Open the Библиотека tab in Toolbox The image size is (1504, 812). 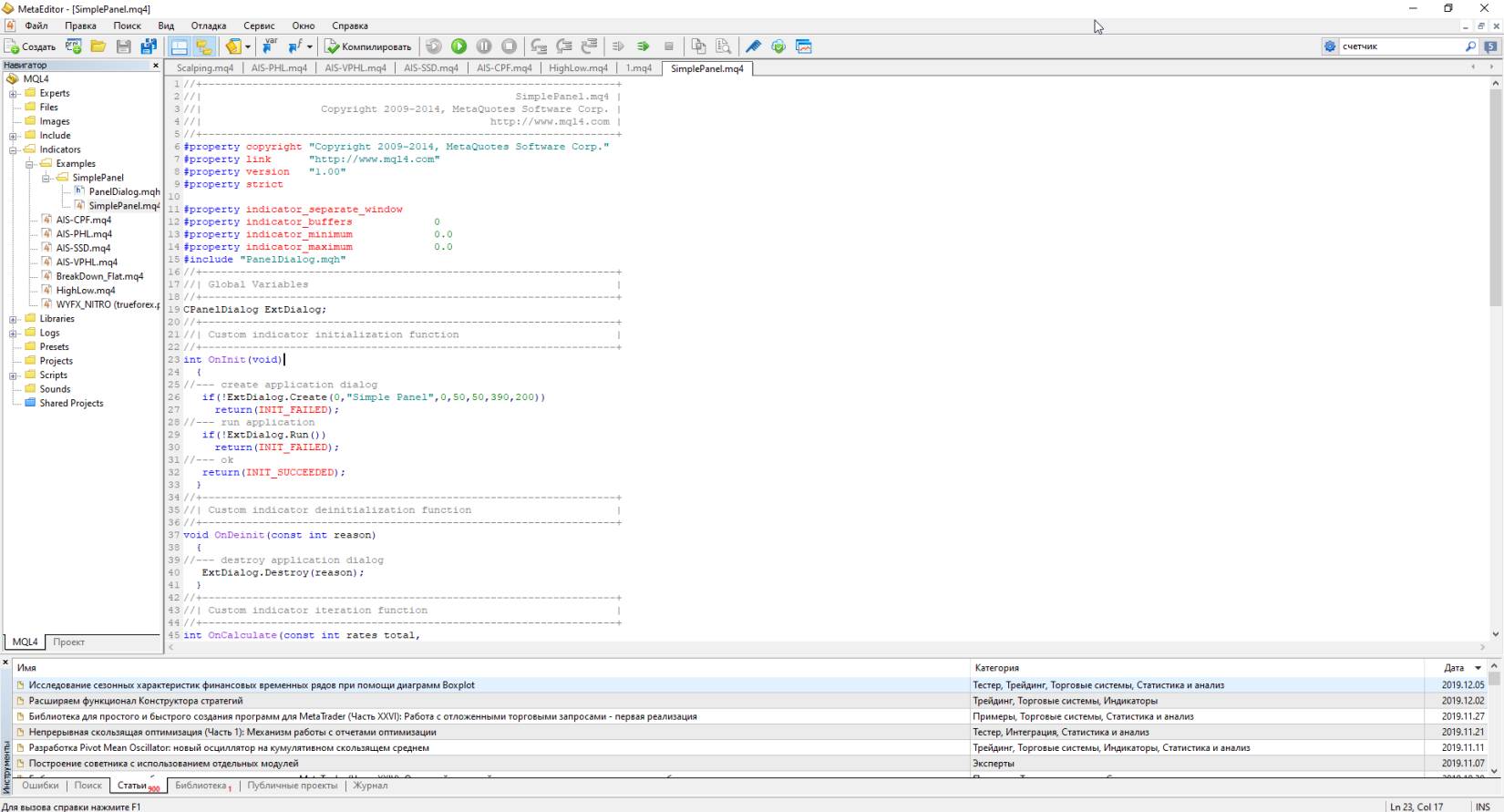point(201,786)
